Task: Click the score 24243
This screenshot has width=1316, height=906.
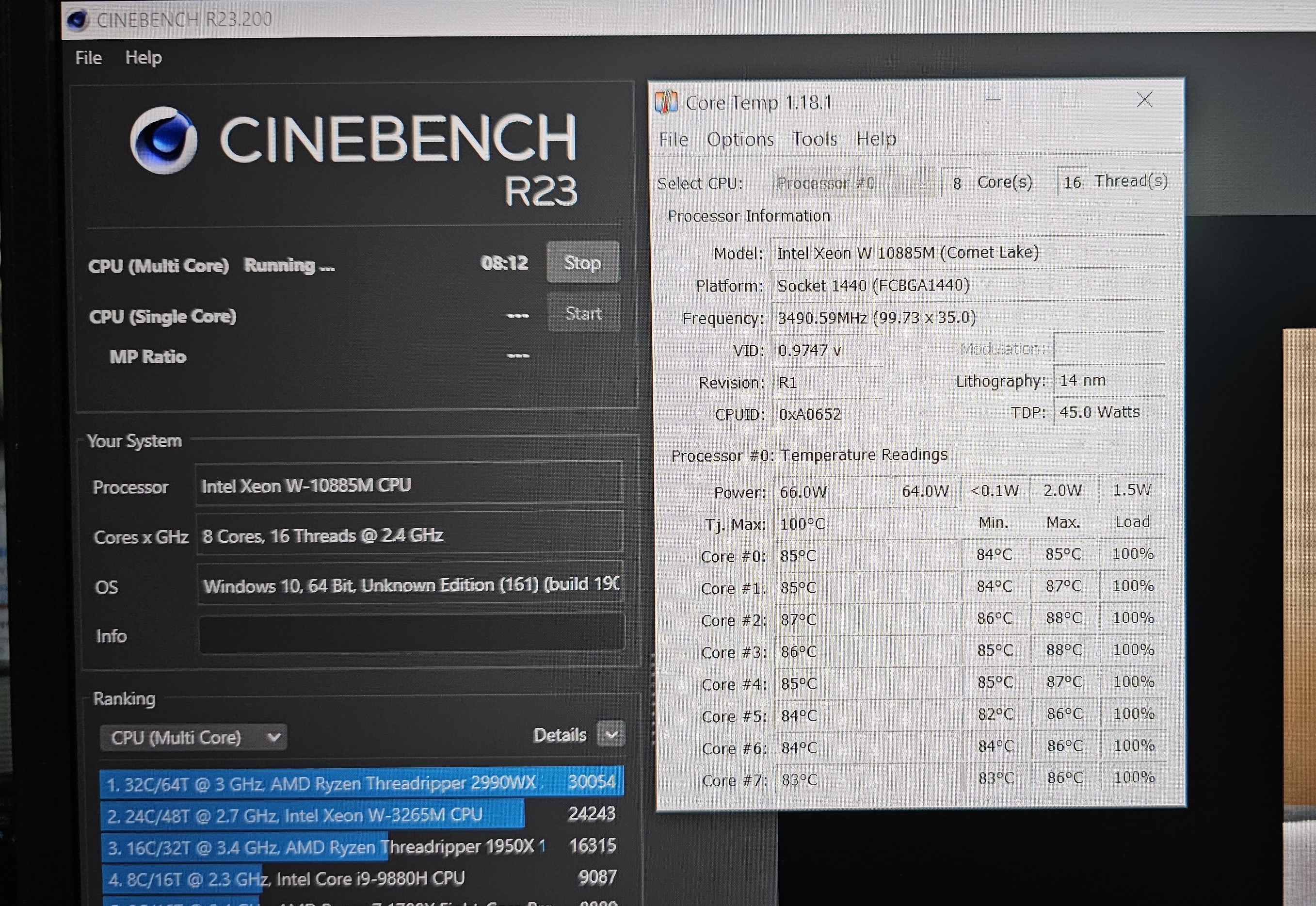Action: coord(592,813)
